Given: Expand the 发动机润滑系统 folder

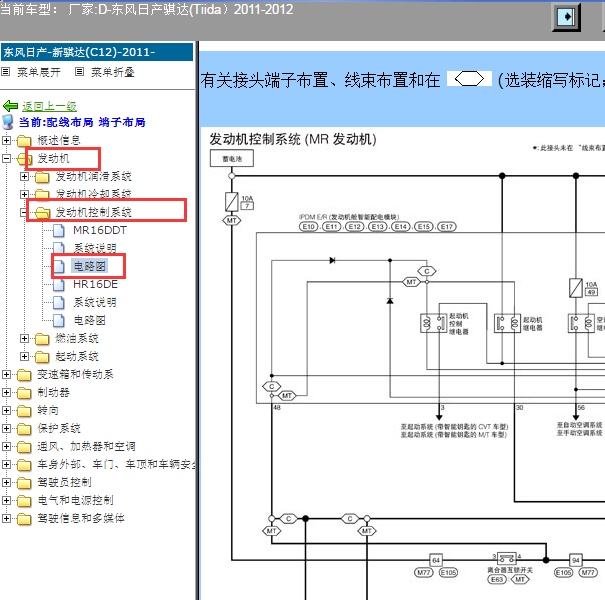Looking at the screenshot, I should [x=24, y=176].
